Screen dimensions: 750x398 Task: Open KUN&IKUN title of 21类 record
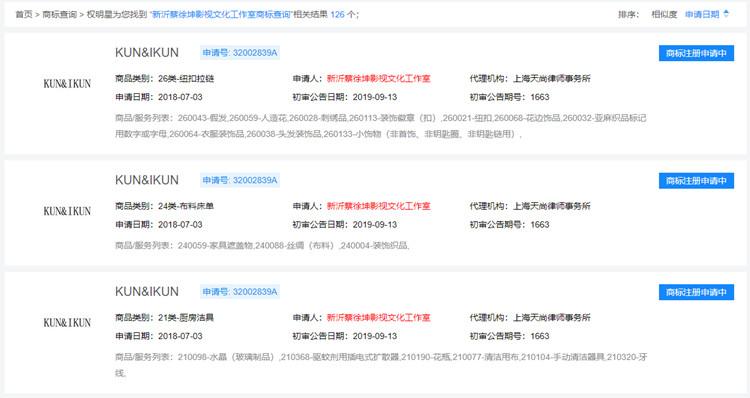(x=147, y=291)
